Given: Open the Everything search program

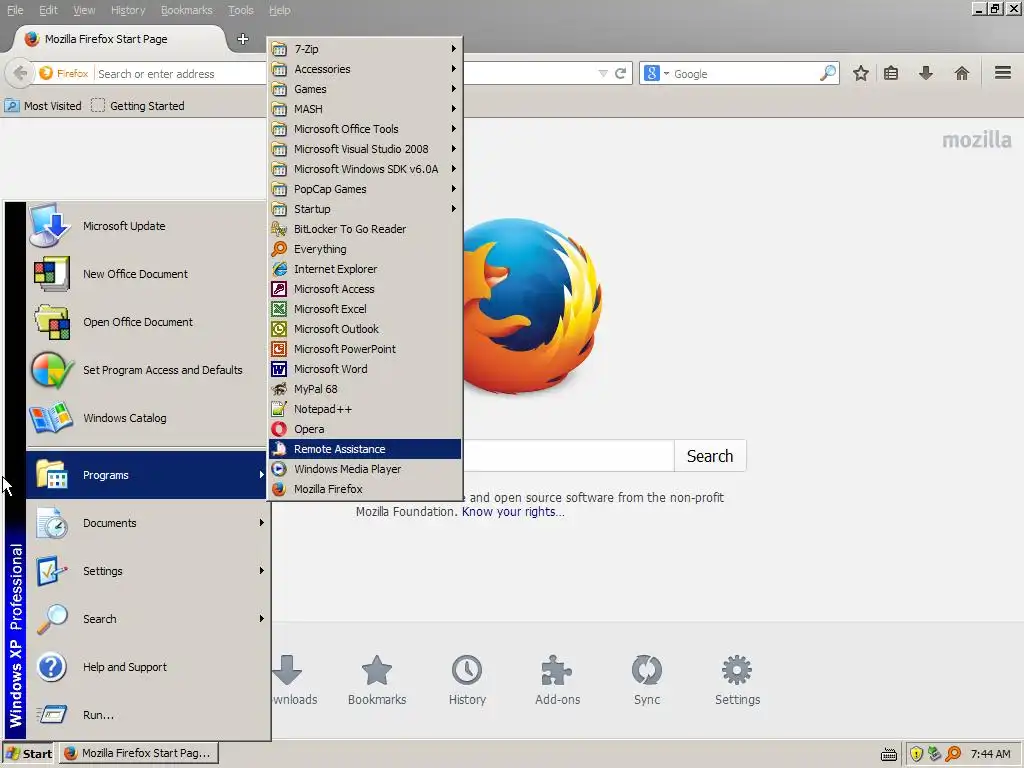Looking at the screenshot, I should 364,249.
